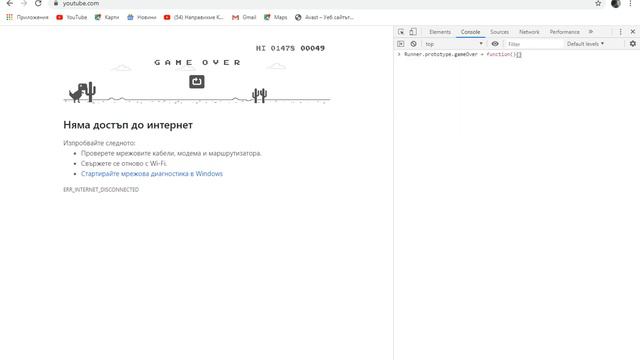Viewport: 640px width, 360px height.
Task: Open the Новини bookmark
Action: [x=142, y=17]
